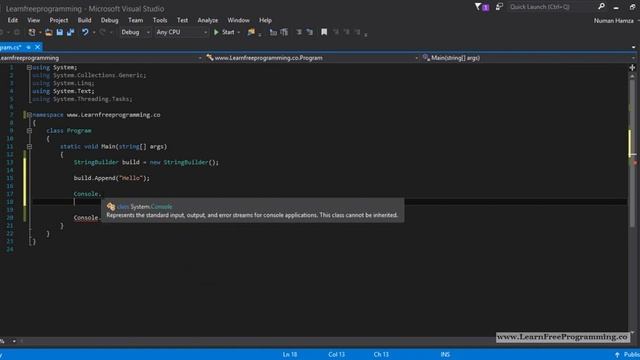The width and height of the screenshot is (640, 360).
Task: Click the New Project toolbar icon
Action: click(x=32, y=32)
